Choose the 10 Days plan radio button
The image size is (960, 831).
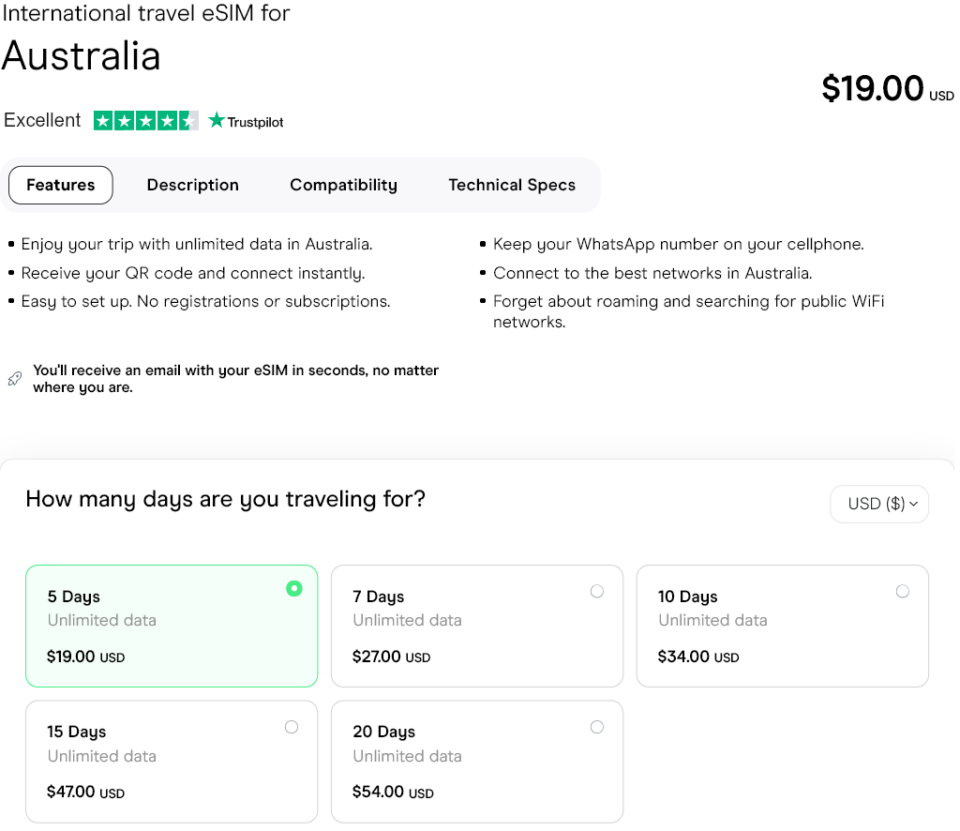[x=903, y=591]
